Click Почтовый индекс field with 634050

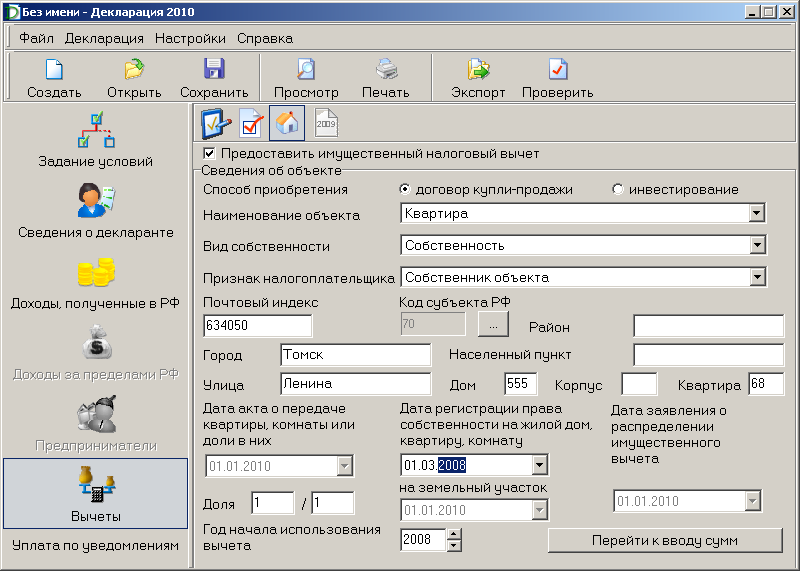pyautogui.click(x=258, y=326)
